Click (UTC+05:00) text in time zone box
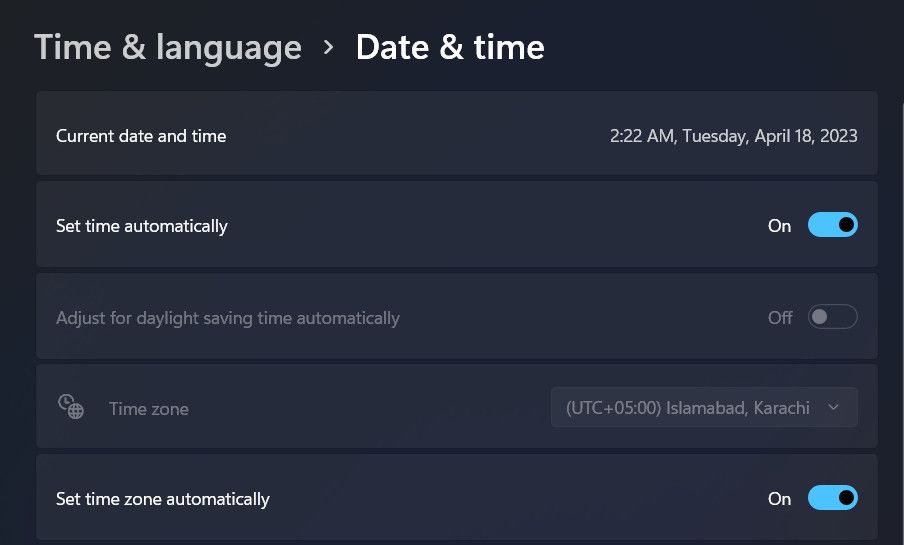 610,408
